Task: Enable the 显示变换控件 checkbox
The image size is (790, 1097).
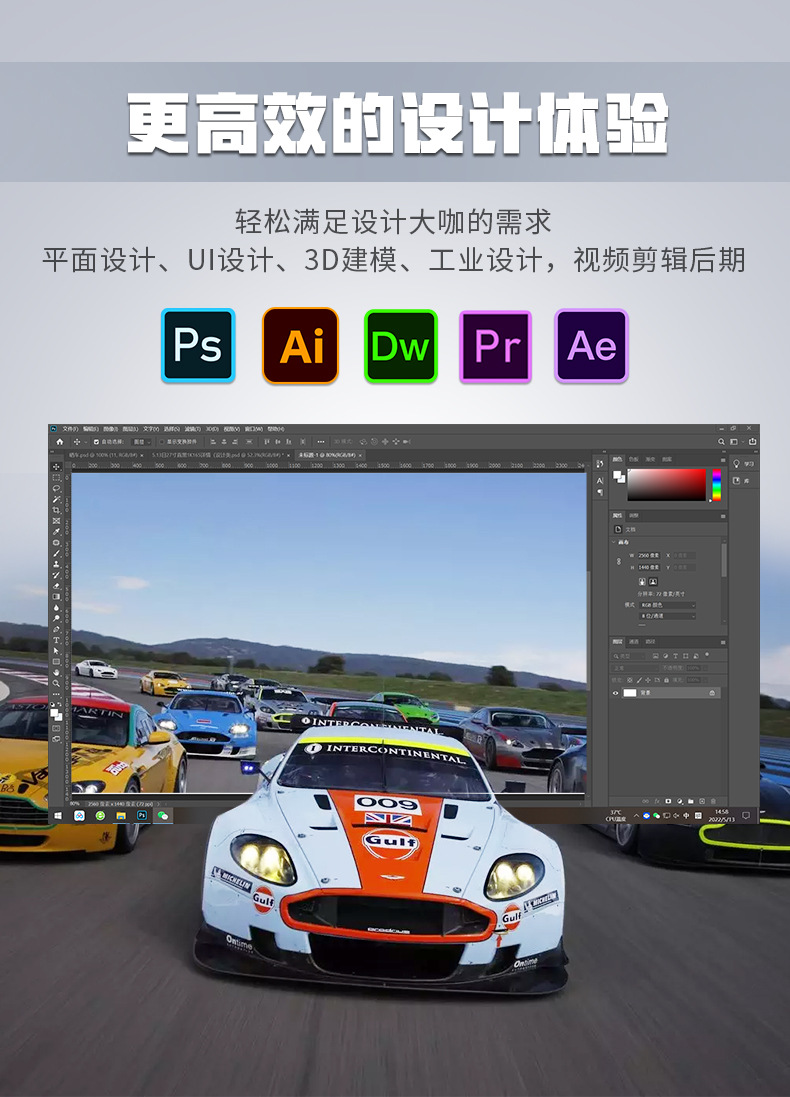Action: tap(162, 442)
